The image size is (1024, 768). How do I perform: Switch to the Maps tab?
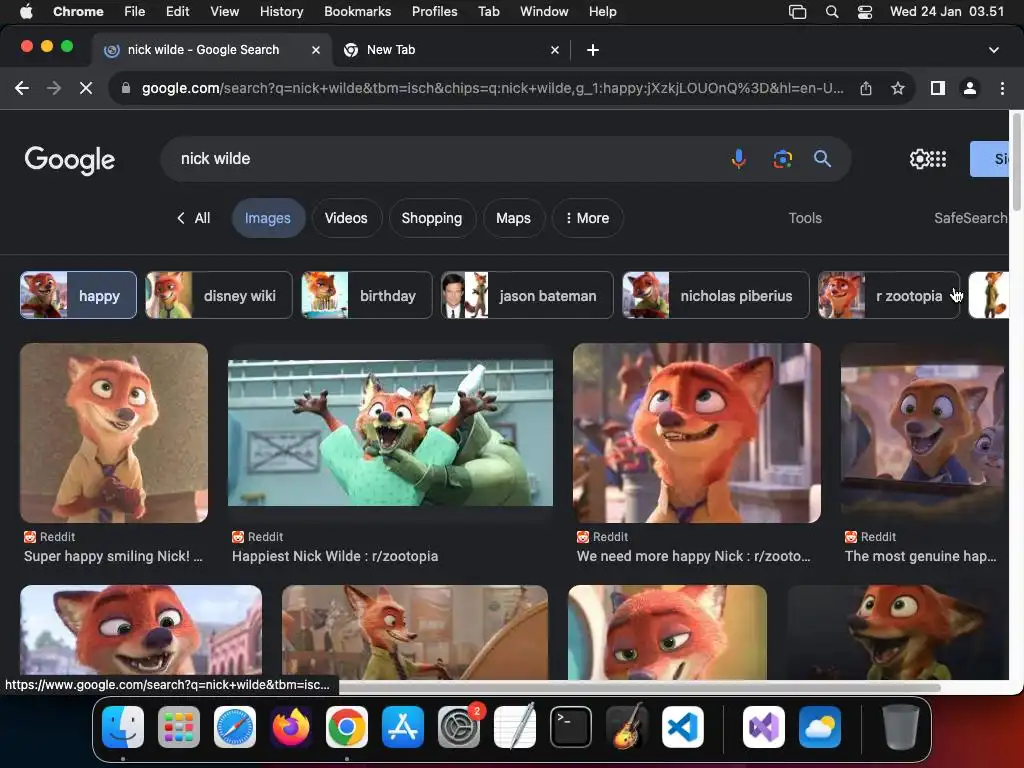pyautogui.click(x=513, y=218)
